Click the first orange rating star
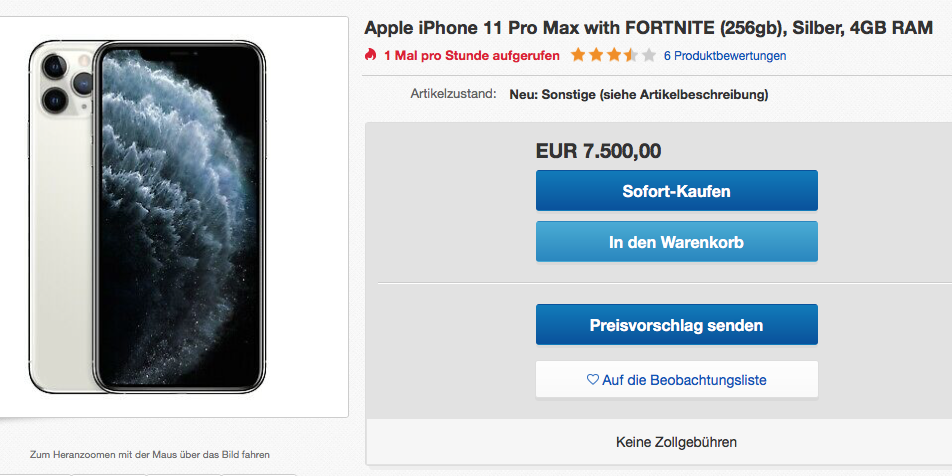 (578, 55)
